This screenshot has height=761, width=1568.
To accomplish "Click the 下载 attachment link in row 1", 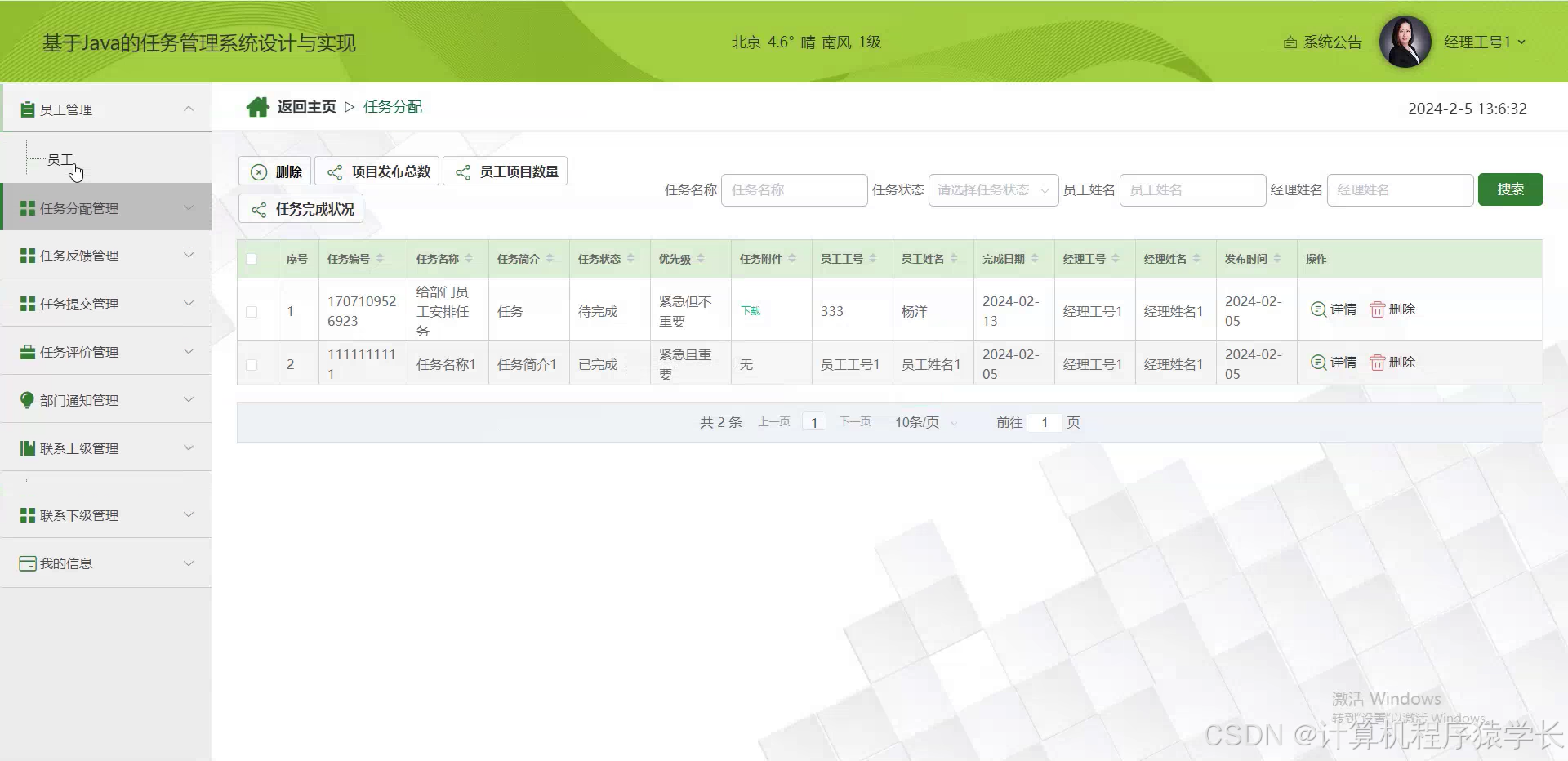I will (751, 311).
